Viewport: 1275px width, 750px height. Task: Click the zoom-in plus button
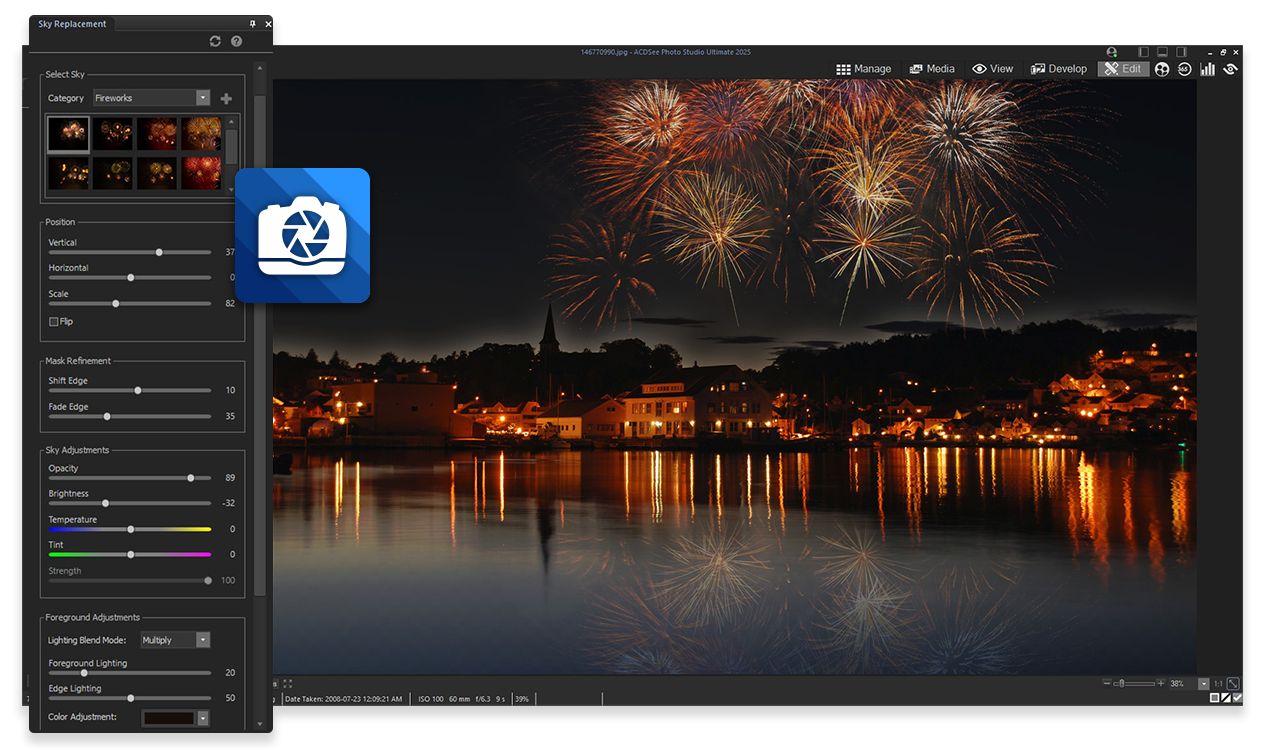click(1160, 684)
